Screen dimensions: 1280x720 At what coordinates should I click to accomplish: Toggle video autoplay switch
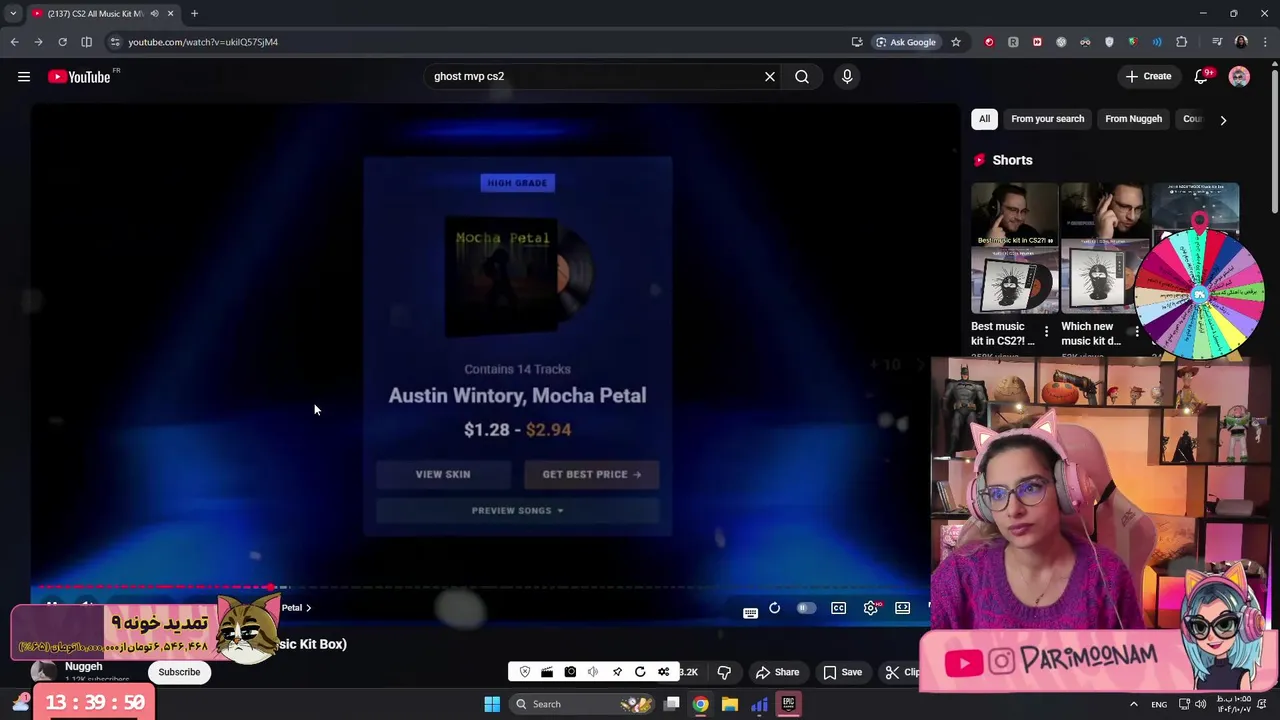click(x=806, y=608)
